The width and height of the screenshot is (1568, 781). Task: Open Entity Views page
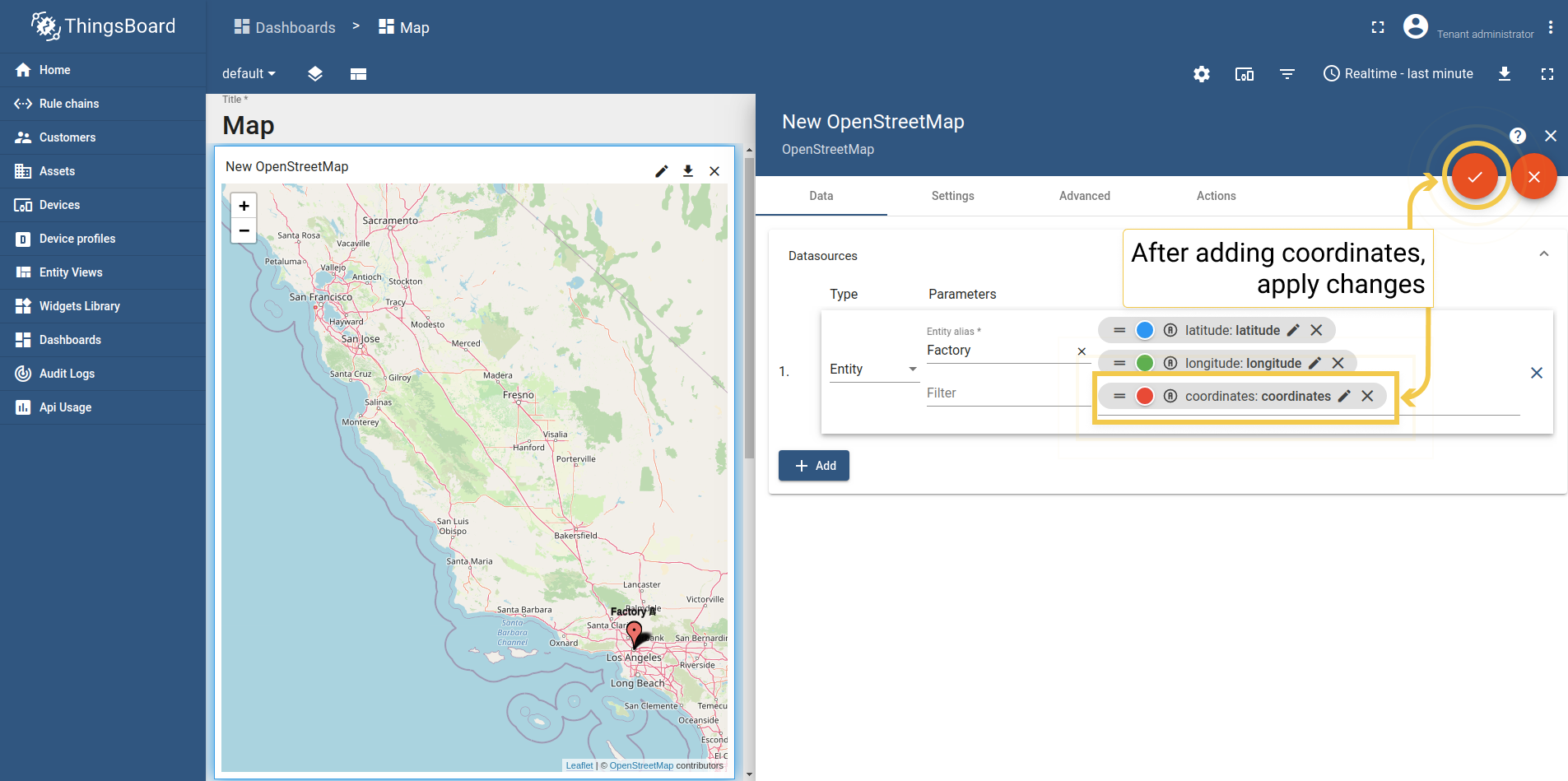(103, 272)
